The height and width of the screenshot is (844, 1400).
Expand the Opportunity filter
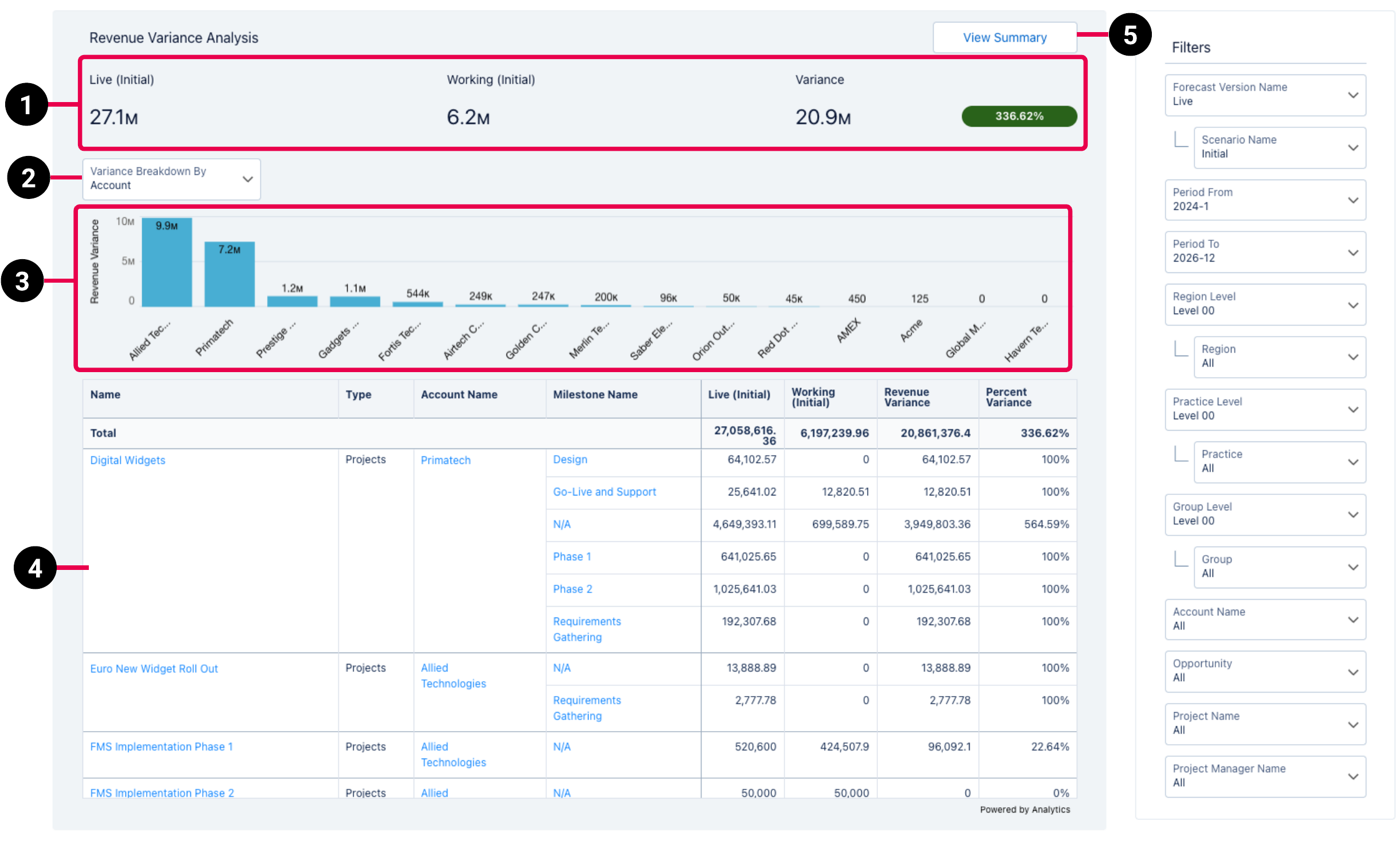point(1264,671)
